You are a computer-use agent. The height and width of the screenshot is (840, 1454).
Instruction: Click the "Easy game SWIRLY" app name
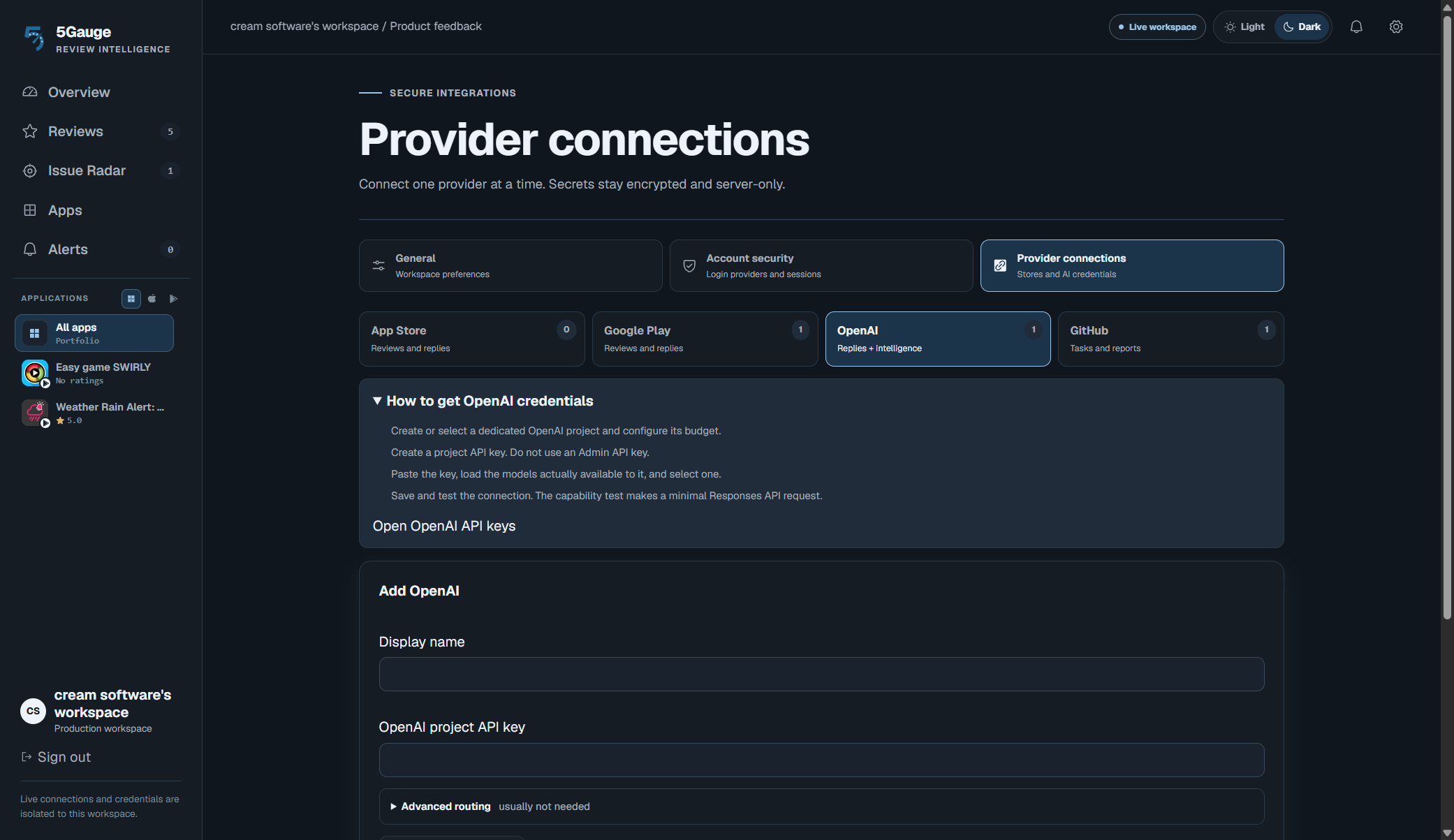(103, 367)
